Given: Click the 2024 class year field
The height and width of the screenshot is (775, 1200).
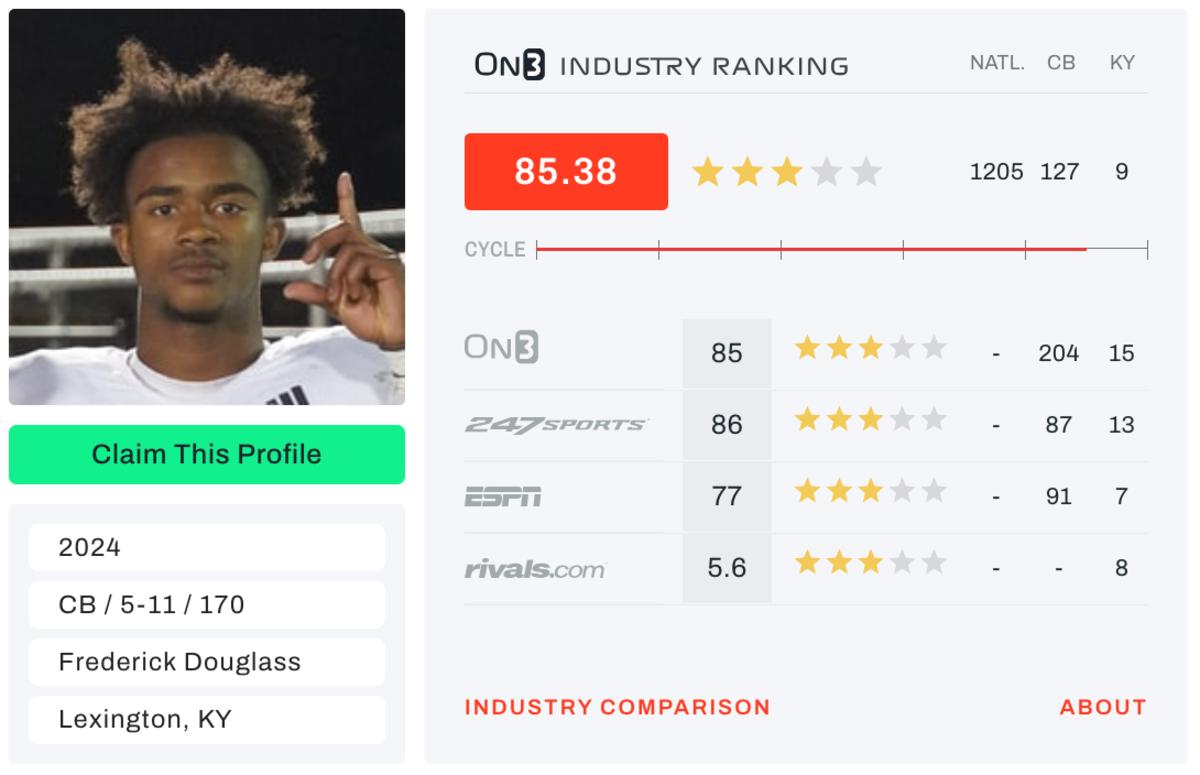Looking at the screenshot, I should click(207, 547).
